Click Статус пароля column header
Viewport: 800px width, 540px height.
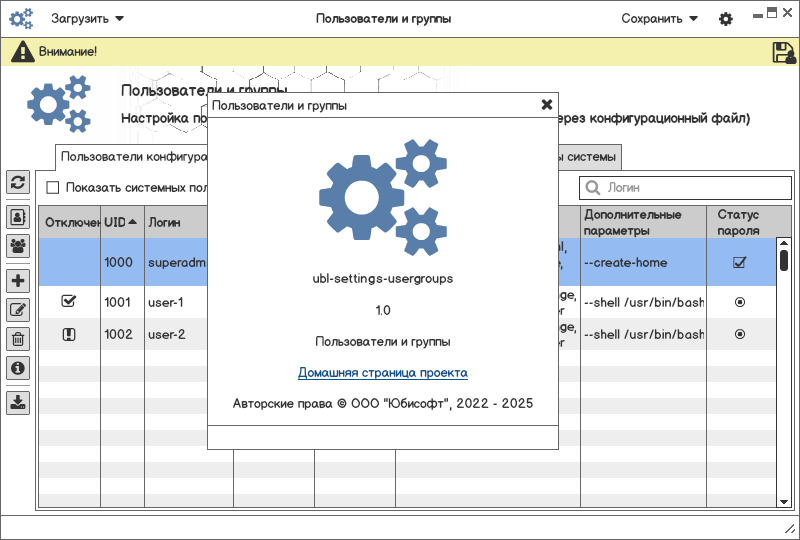click(741, 222)
